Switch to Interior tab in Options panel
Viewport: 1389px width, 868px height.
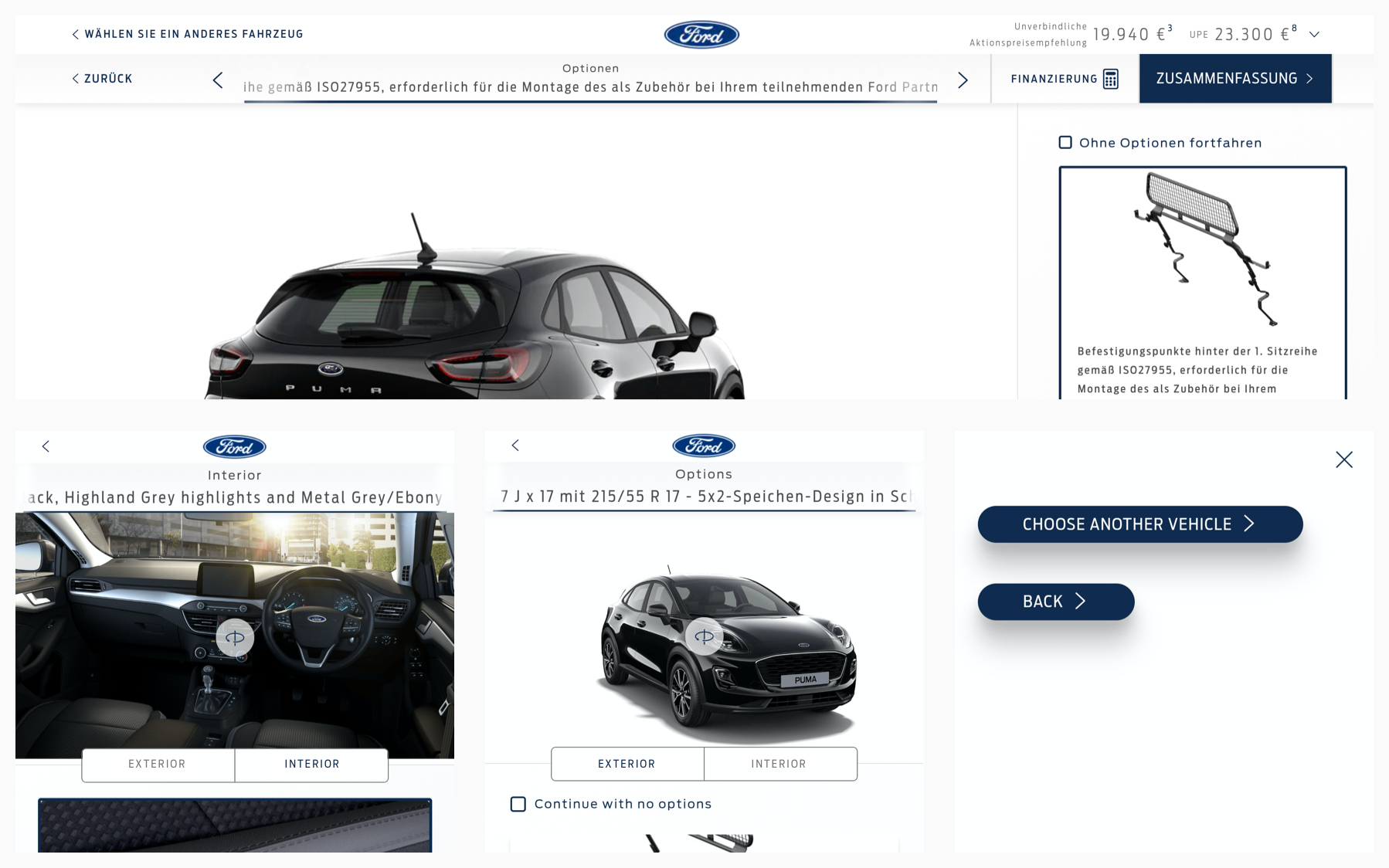(x=780, y=764)
